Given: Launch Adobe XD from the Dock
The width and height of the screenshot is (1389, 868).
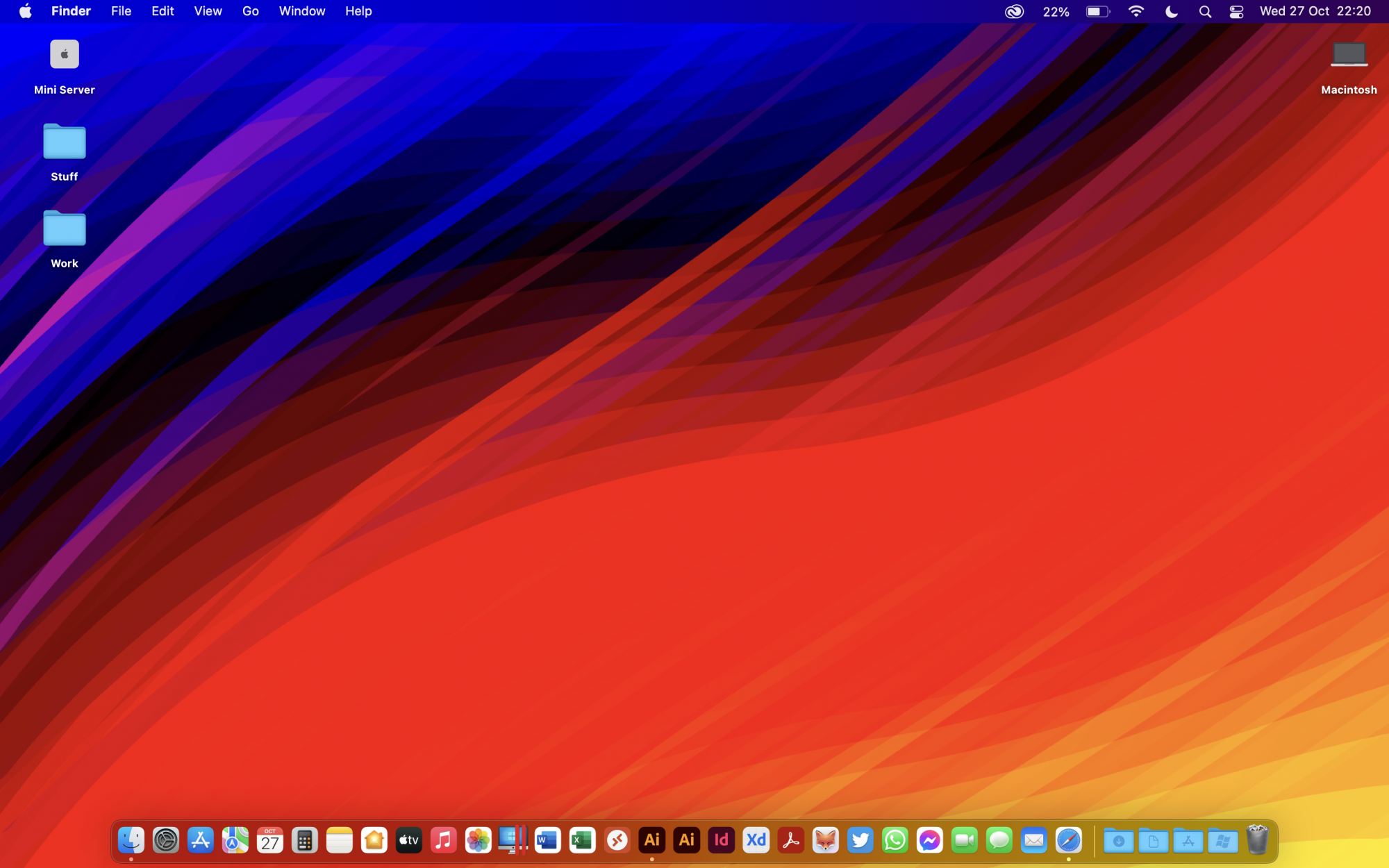Looking at the screenshot, I should [756, 841].
